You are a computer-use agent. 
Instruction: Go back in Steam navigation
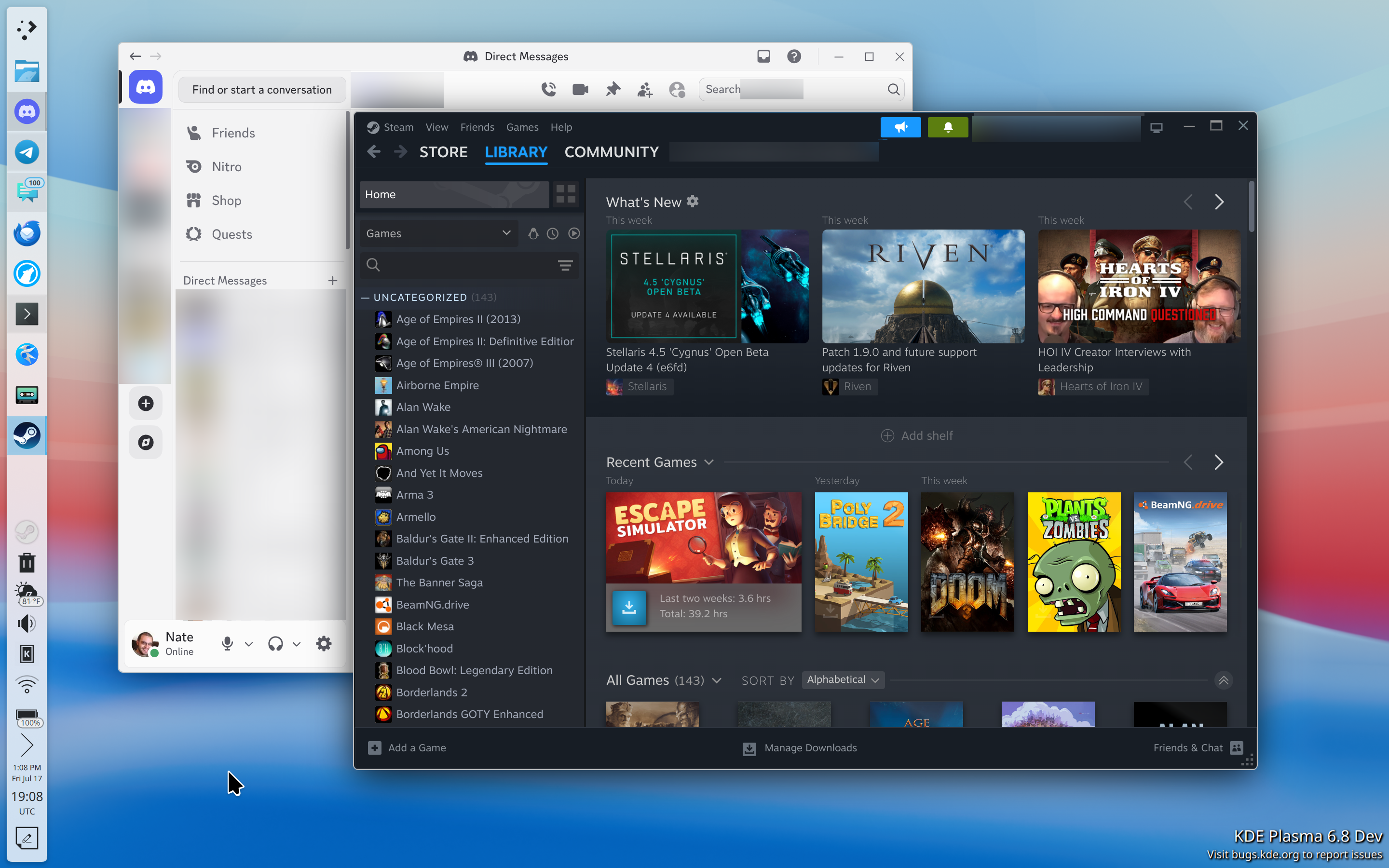[x=374, y=151]
